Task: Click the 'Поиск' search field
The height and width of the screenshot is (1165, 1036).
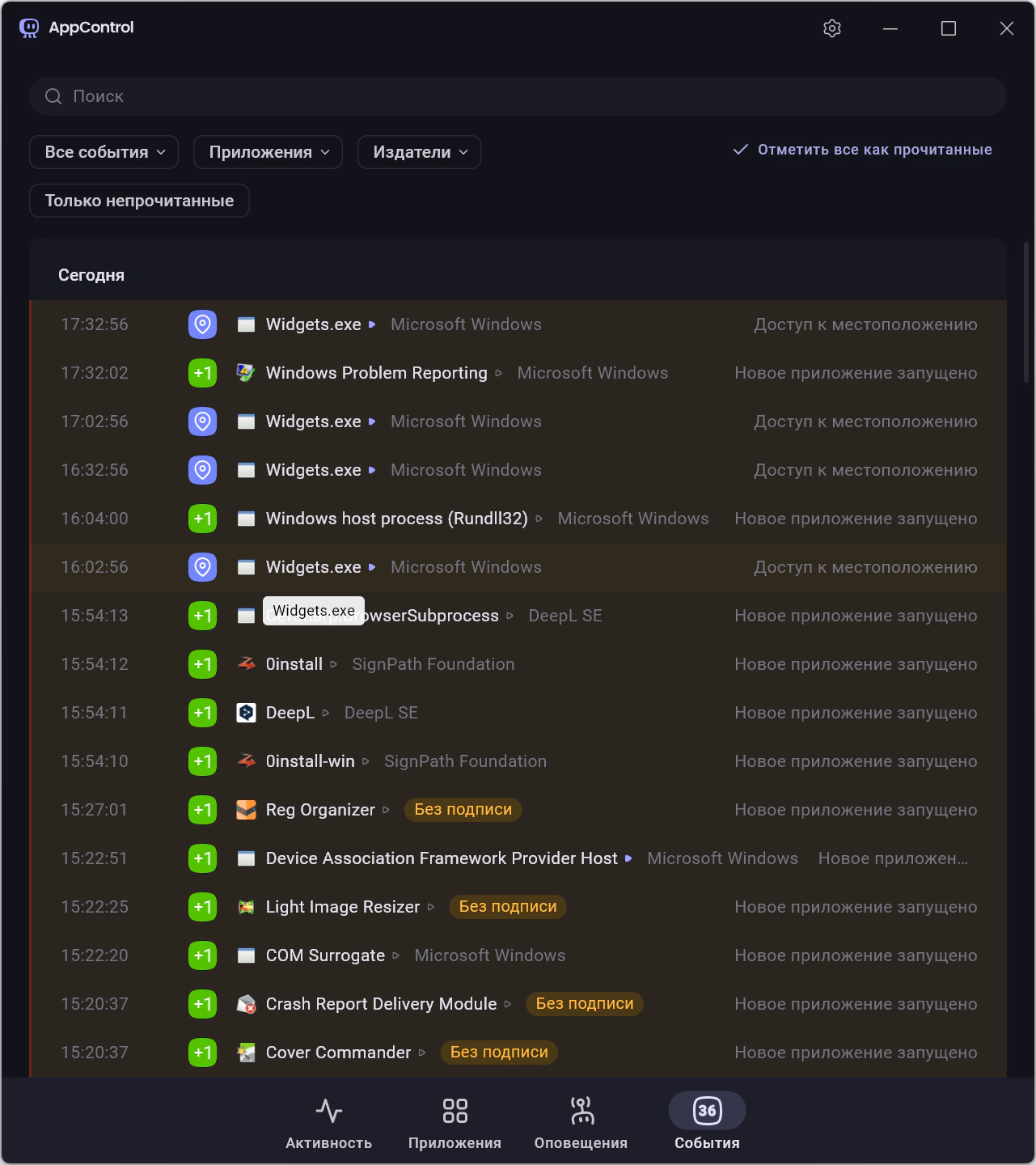Action: point(518,96)
